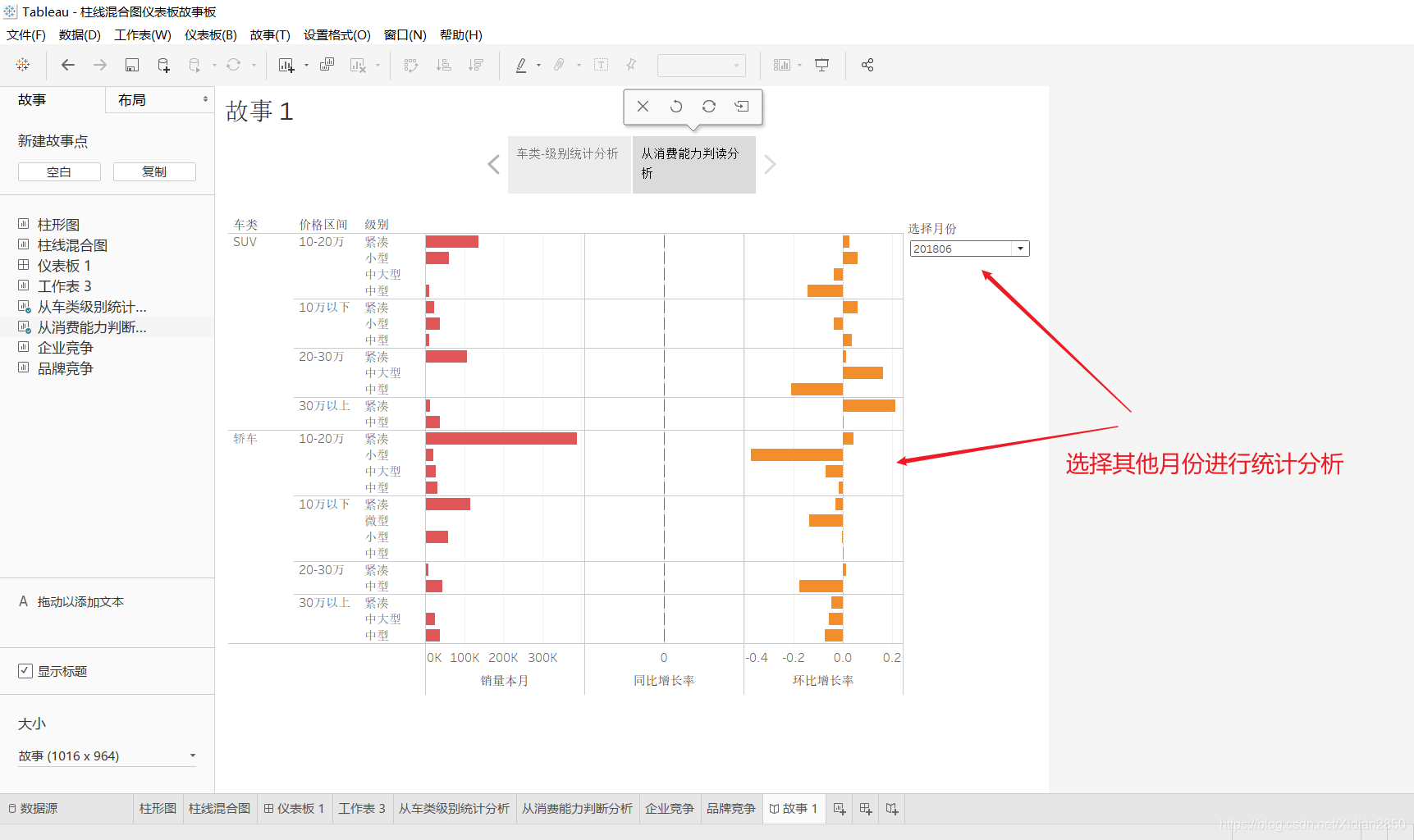This screenshot has width=1414, height=840.
Task: Click the 复制 story point button
Action: (x=154, y=171)
